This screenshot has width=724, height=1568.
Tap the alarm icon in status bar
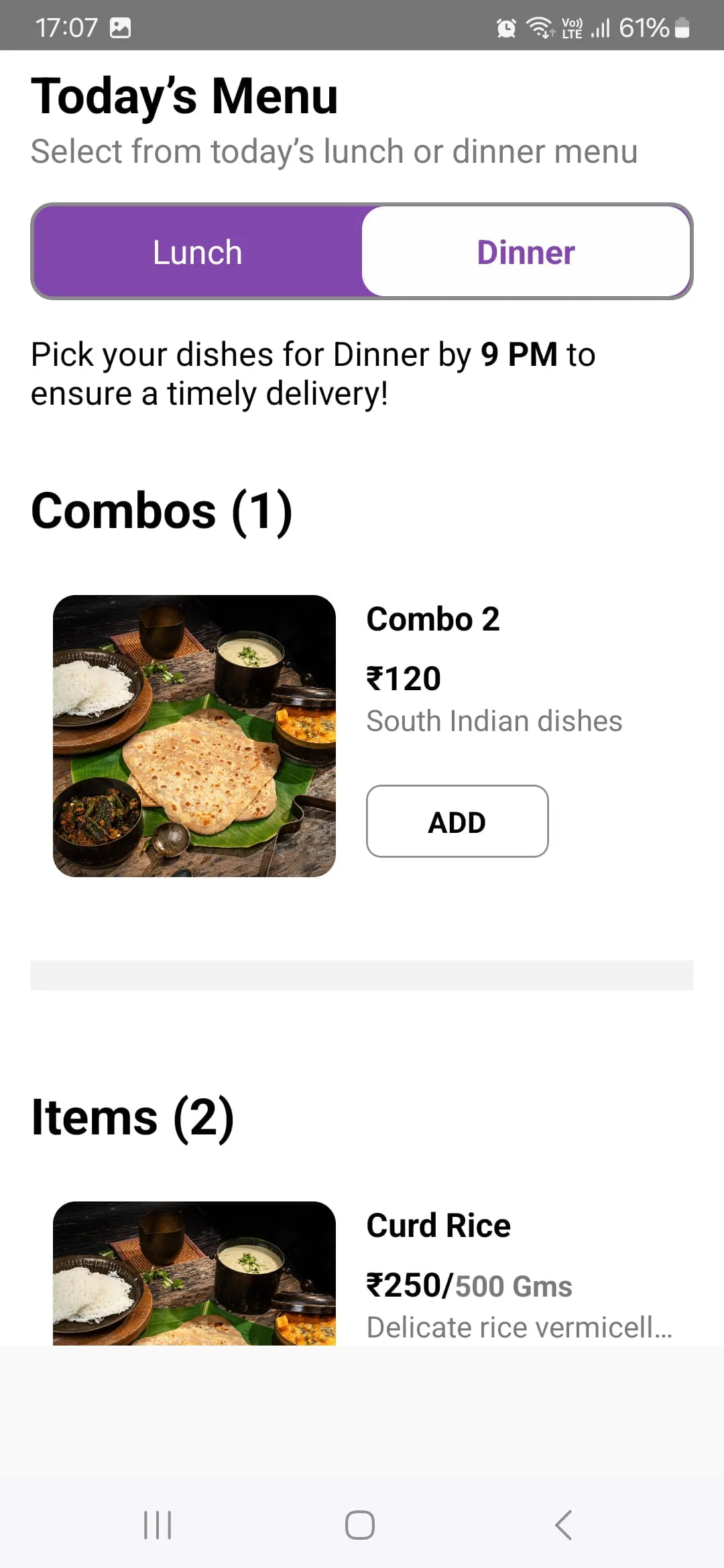(x=506, y=28)
